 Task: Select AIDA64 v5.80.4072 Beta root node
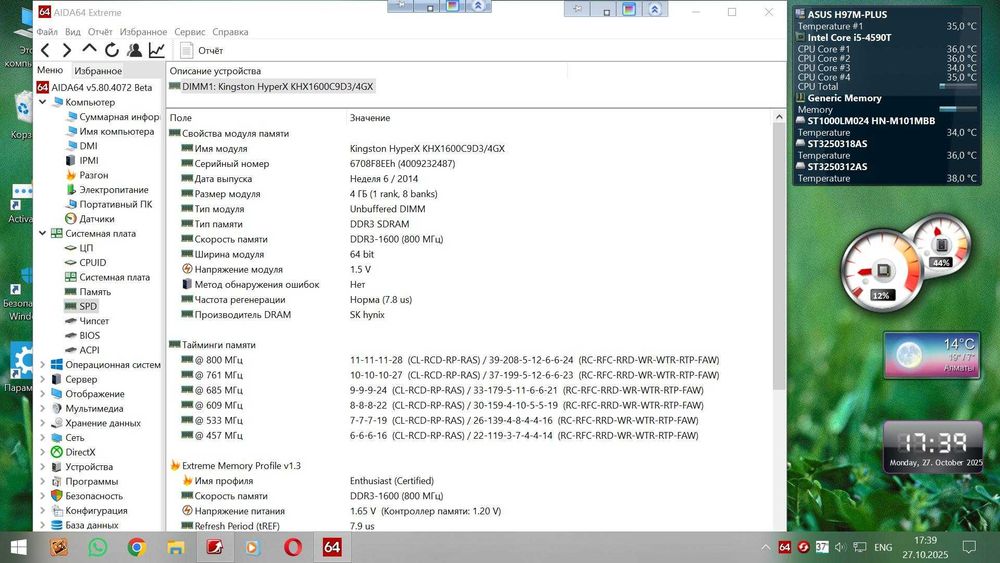coord(94,87)
